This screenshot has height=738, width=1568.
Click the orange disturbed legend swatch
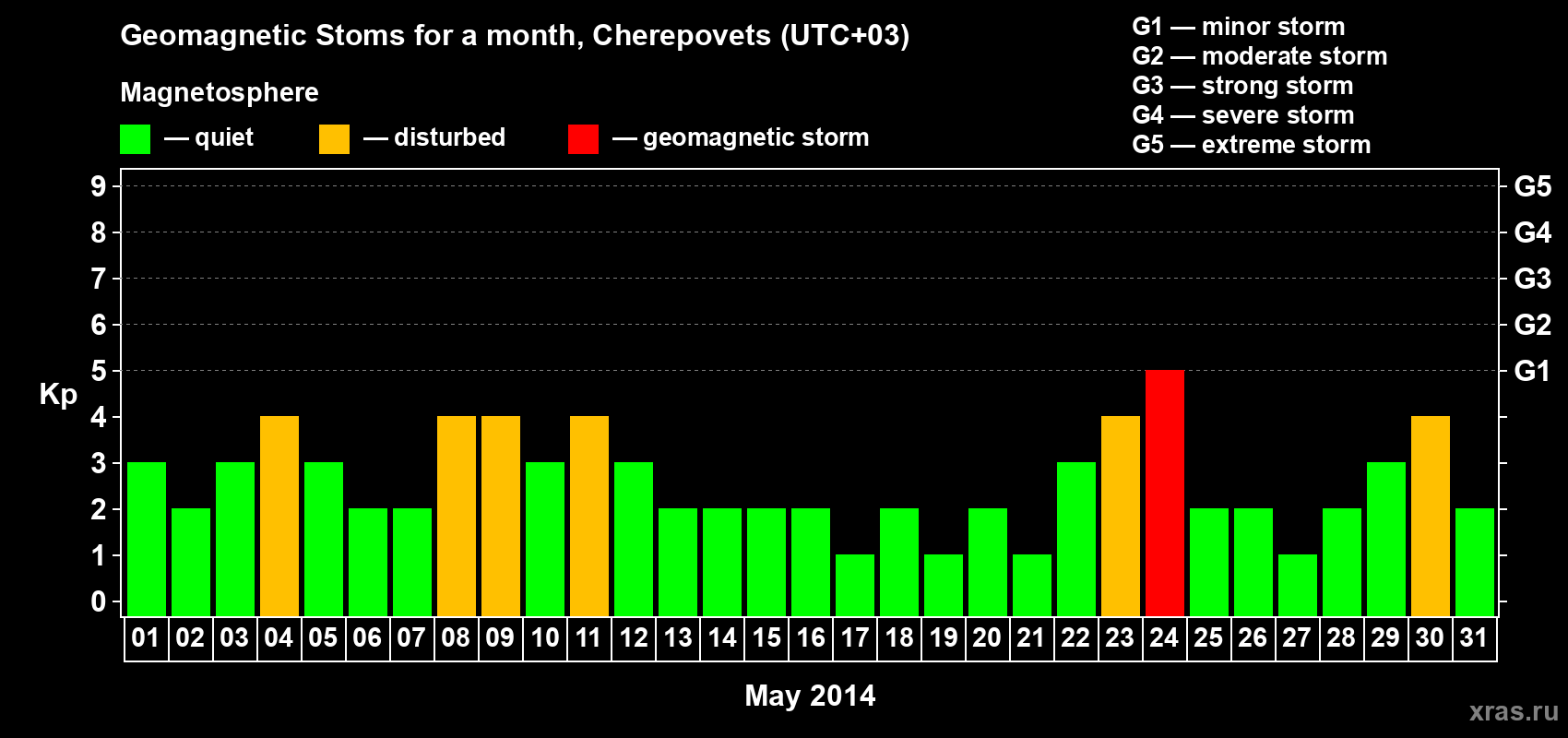click(x=335, y=139)
